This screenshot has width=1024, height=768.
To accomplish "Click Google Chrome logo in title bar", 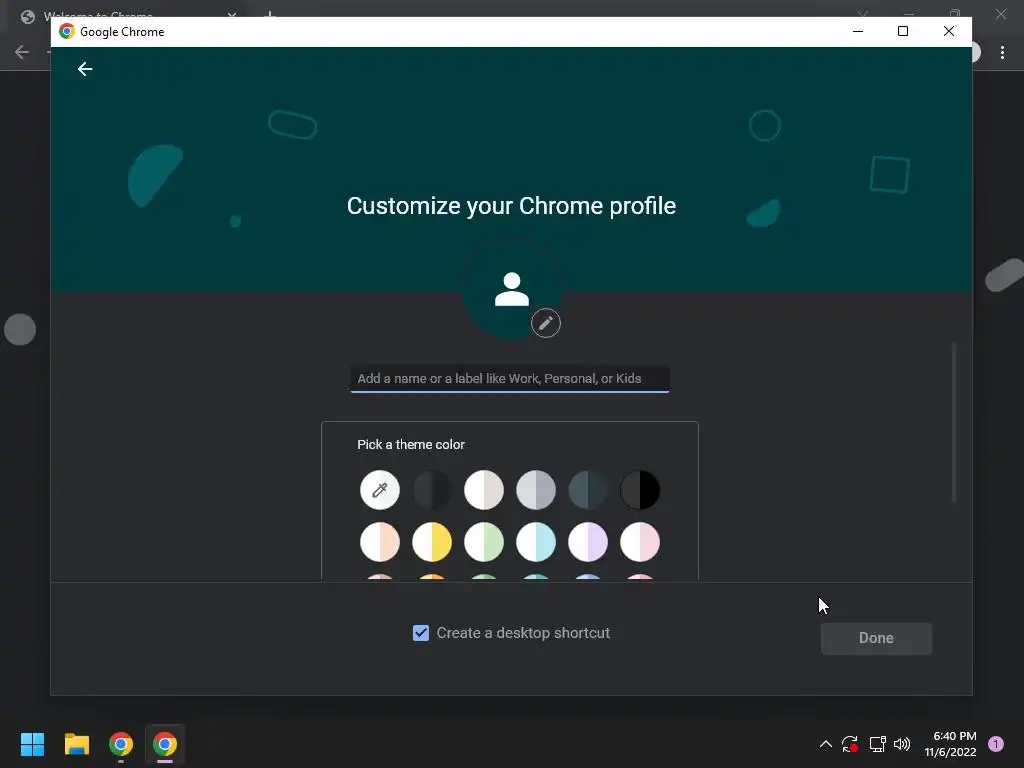I will tap(67, 31).
